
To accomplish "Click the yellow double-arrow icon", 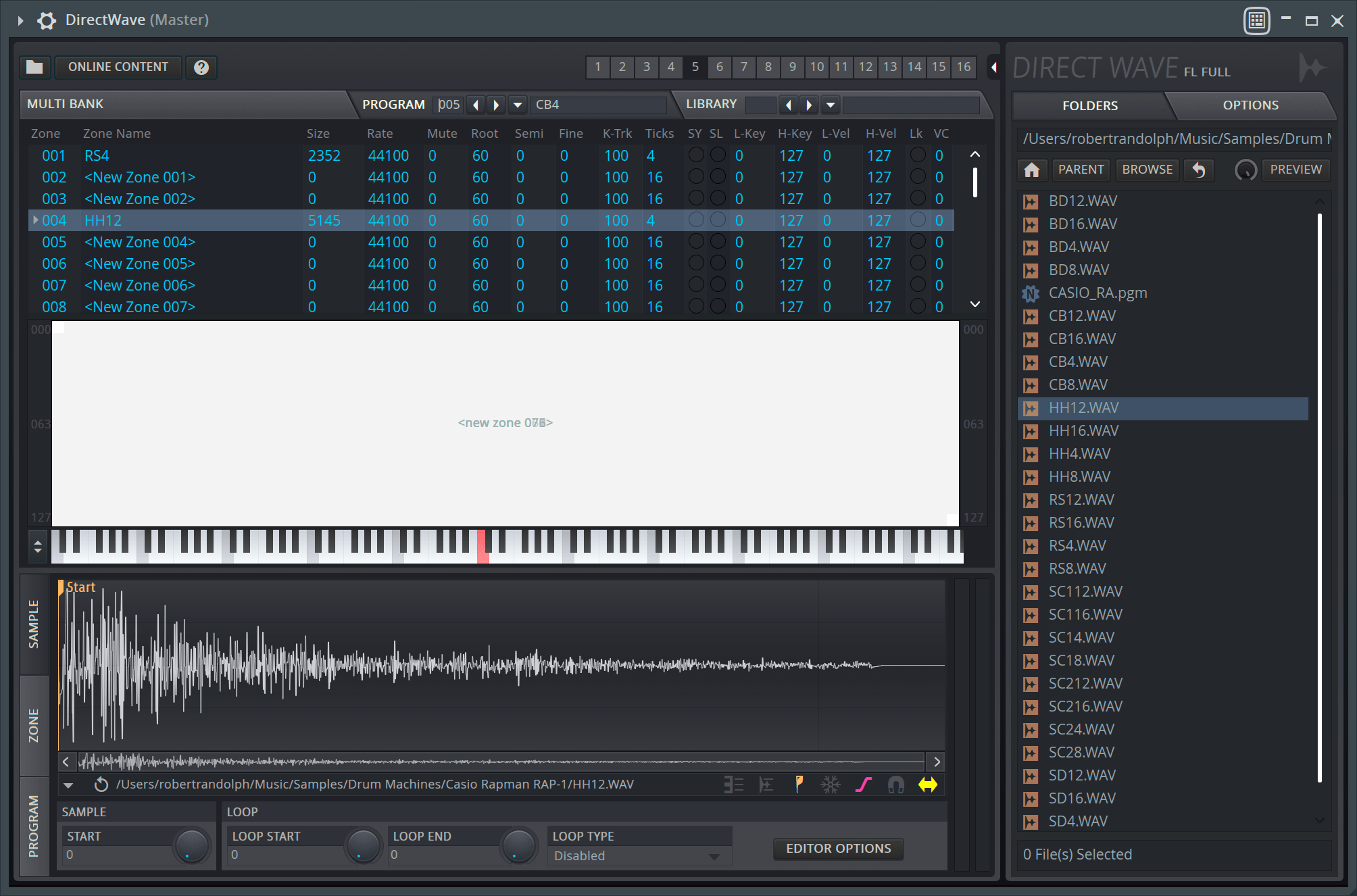I will coord(928,785).
